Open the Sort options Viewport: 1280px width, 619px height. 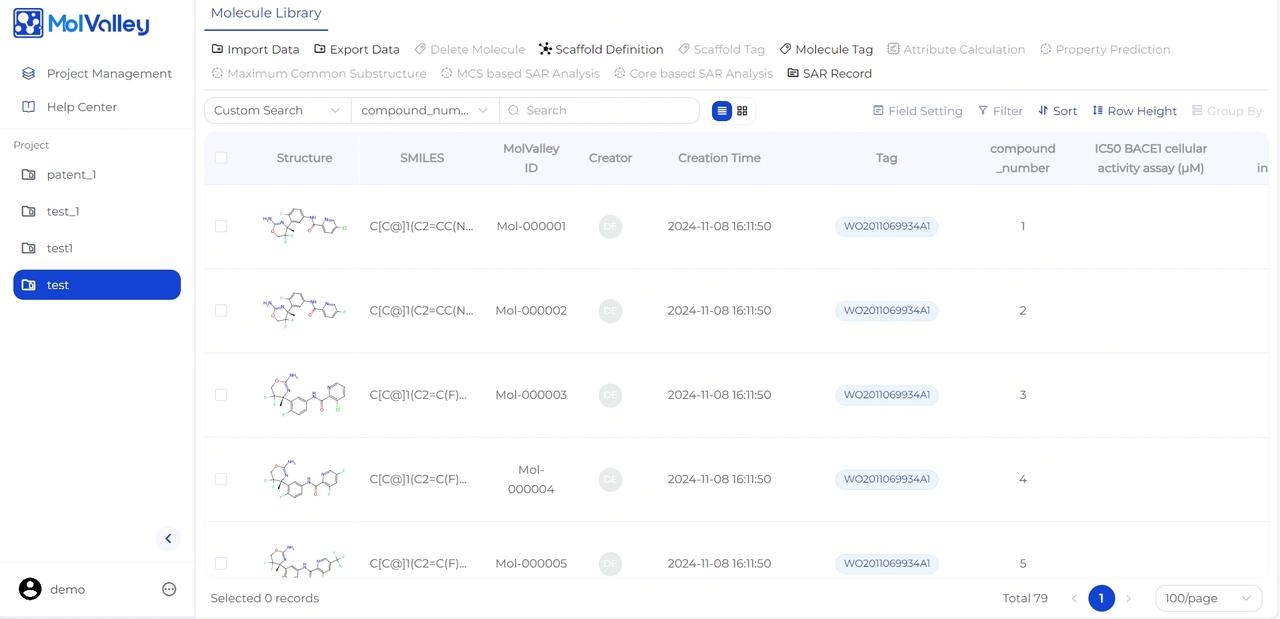(1057, 111)
